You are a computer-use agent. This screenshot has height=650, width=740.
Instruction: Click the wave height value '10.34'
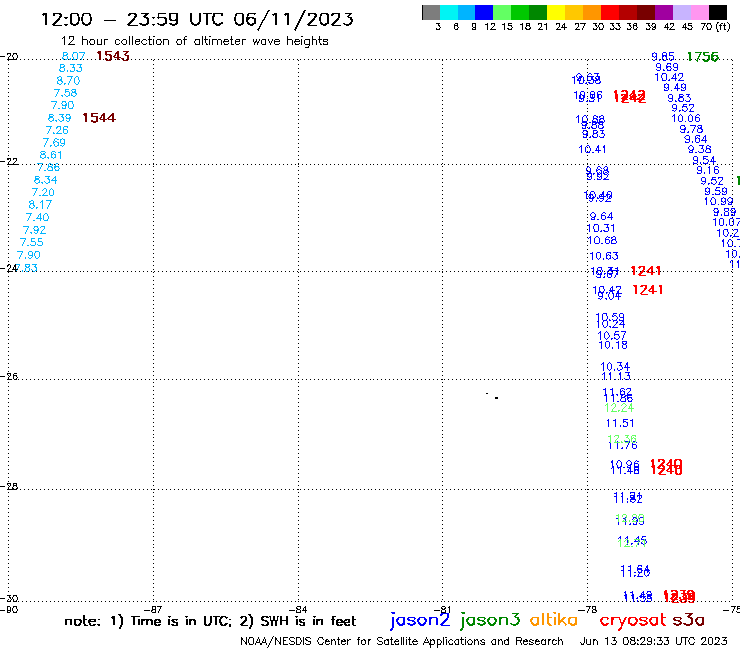point(615,366)
